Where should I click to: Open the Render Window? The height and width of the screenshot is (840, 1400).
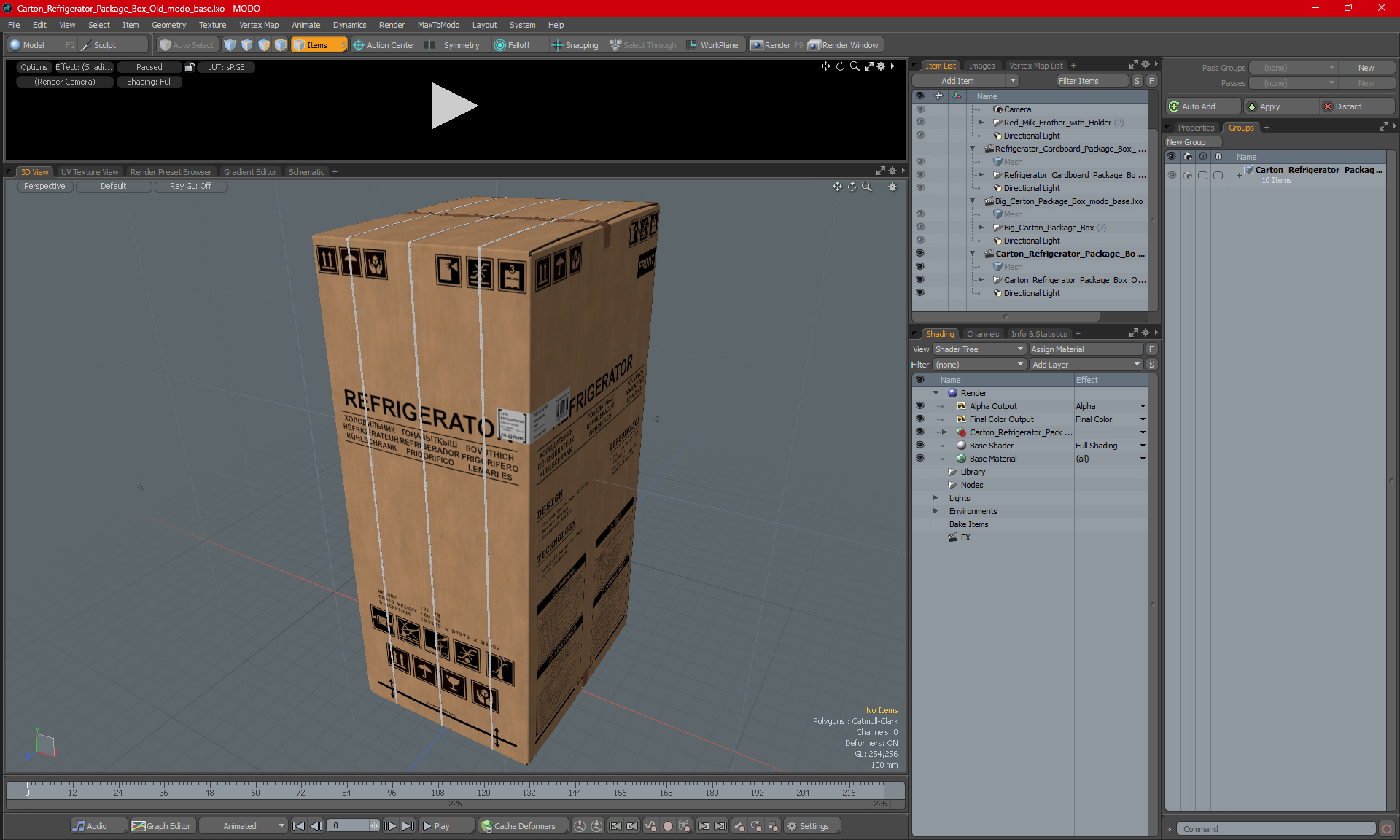click(x=844, y=45)
